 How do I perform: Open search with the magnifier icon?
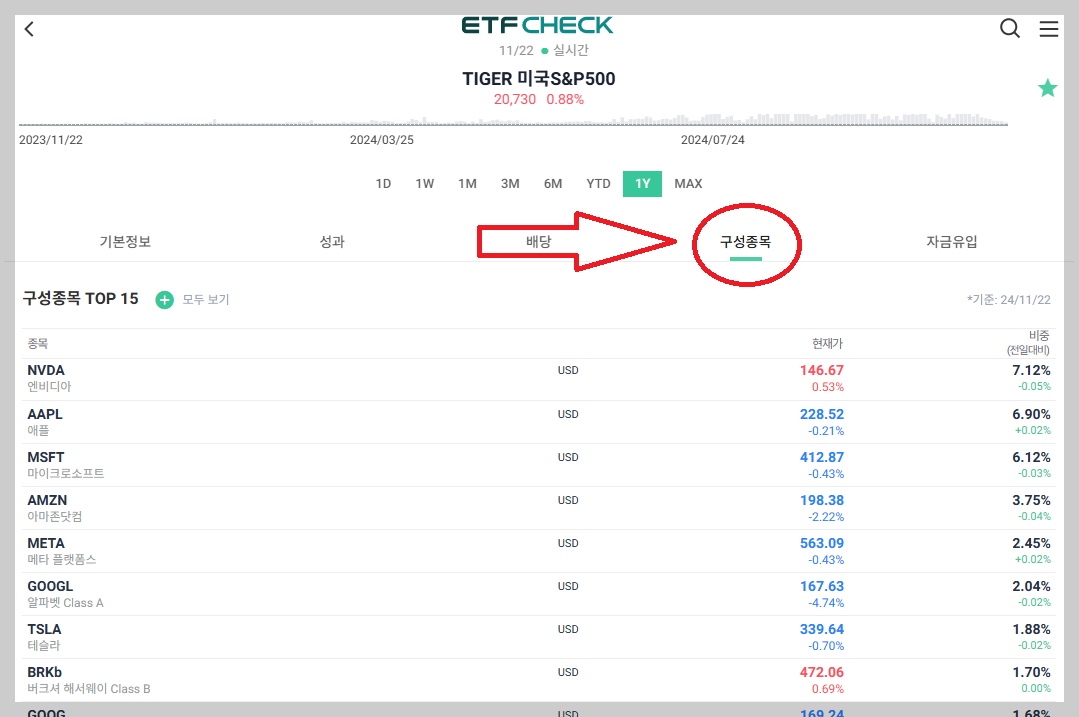pos(1009,28)
